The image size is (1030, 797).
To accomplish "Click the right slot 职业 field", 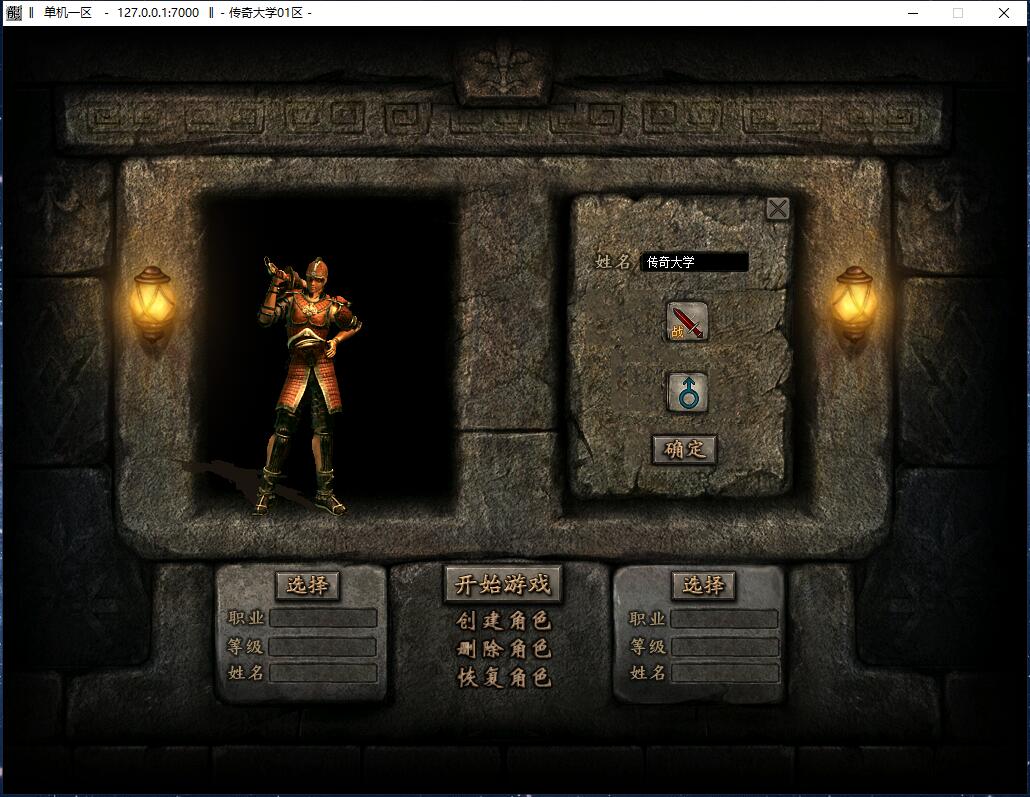I will pos(725,619).
